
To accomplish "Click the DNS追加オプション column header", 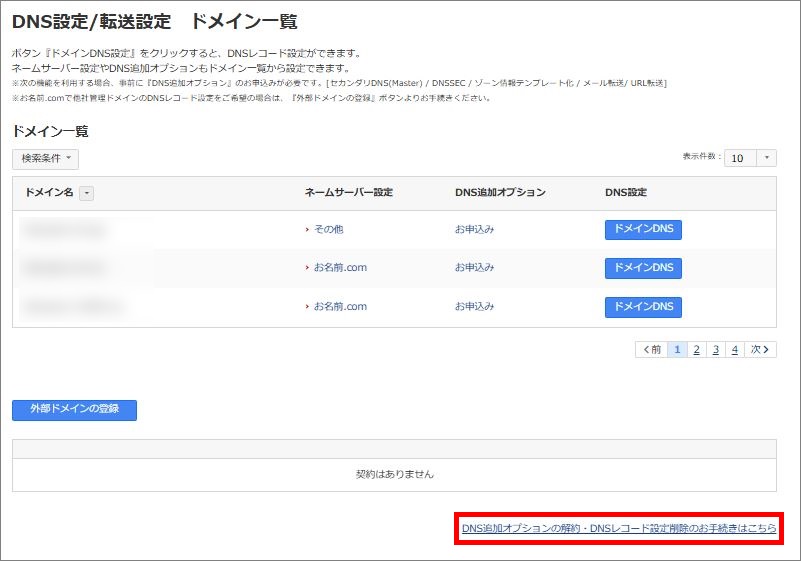I will (500, 193).
